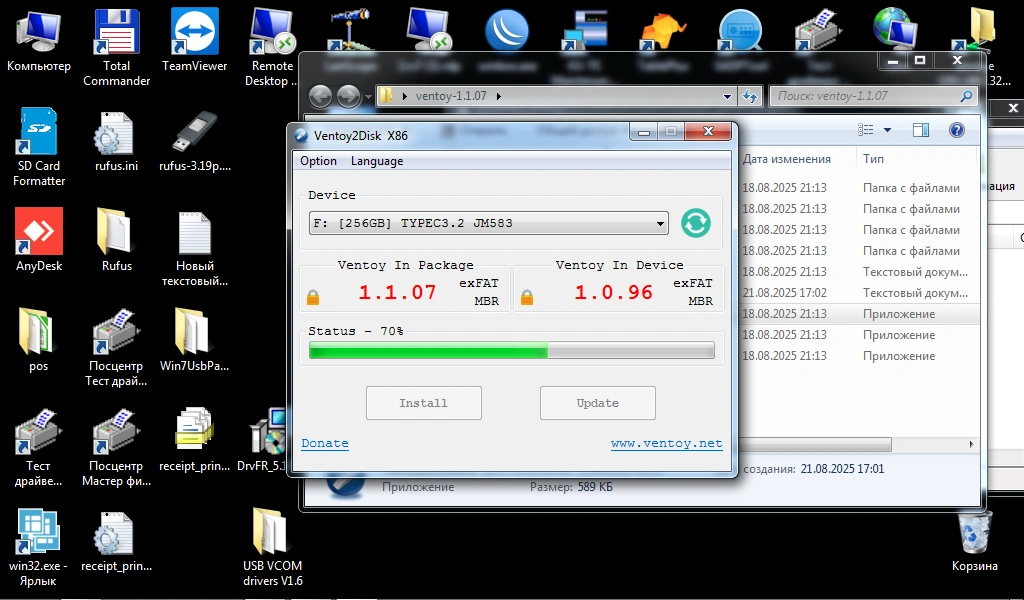This screenshot has height=600, width=1024.
Task: Sort by the Тип column header
Action: coord(873,159)
